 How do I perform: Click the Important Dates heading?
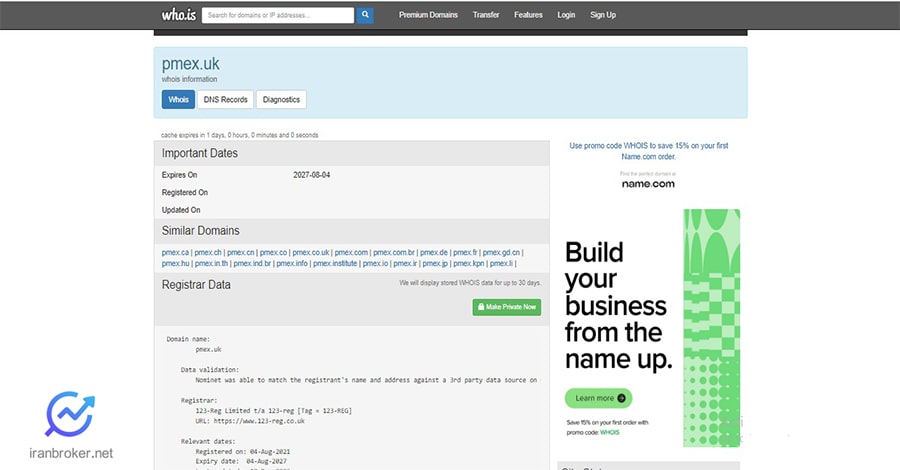coord(200,153)
